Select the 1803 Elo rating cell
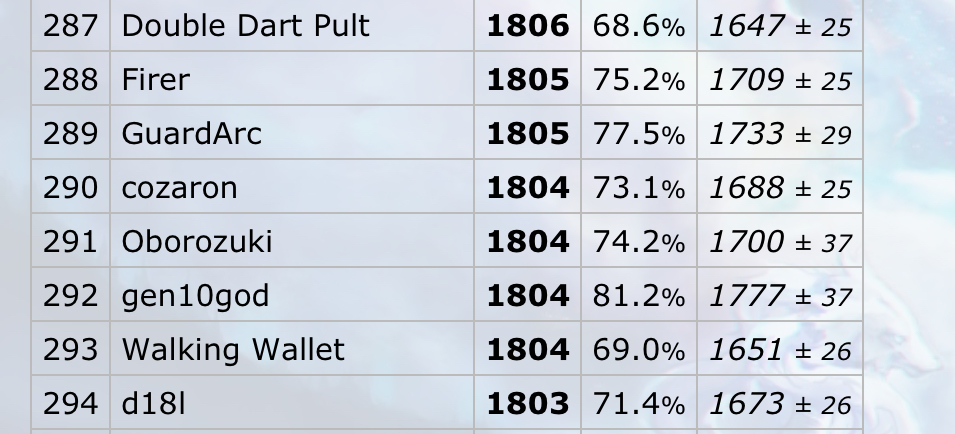 527,403
